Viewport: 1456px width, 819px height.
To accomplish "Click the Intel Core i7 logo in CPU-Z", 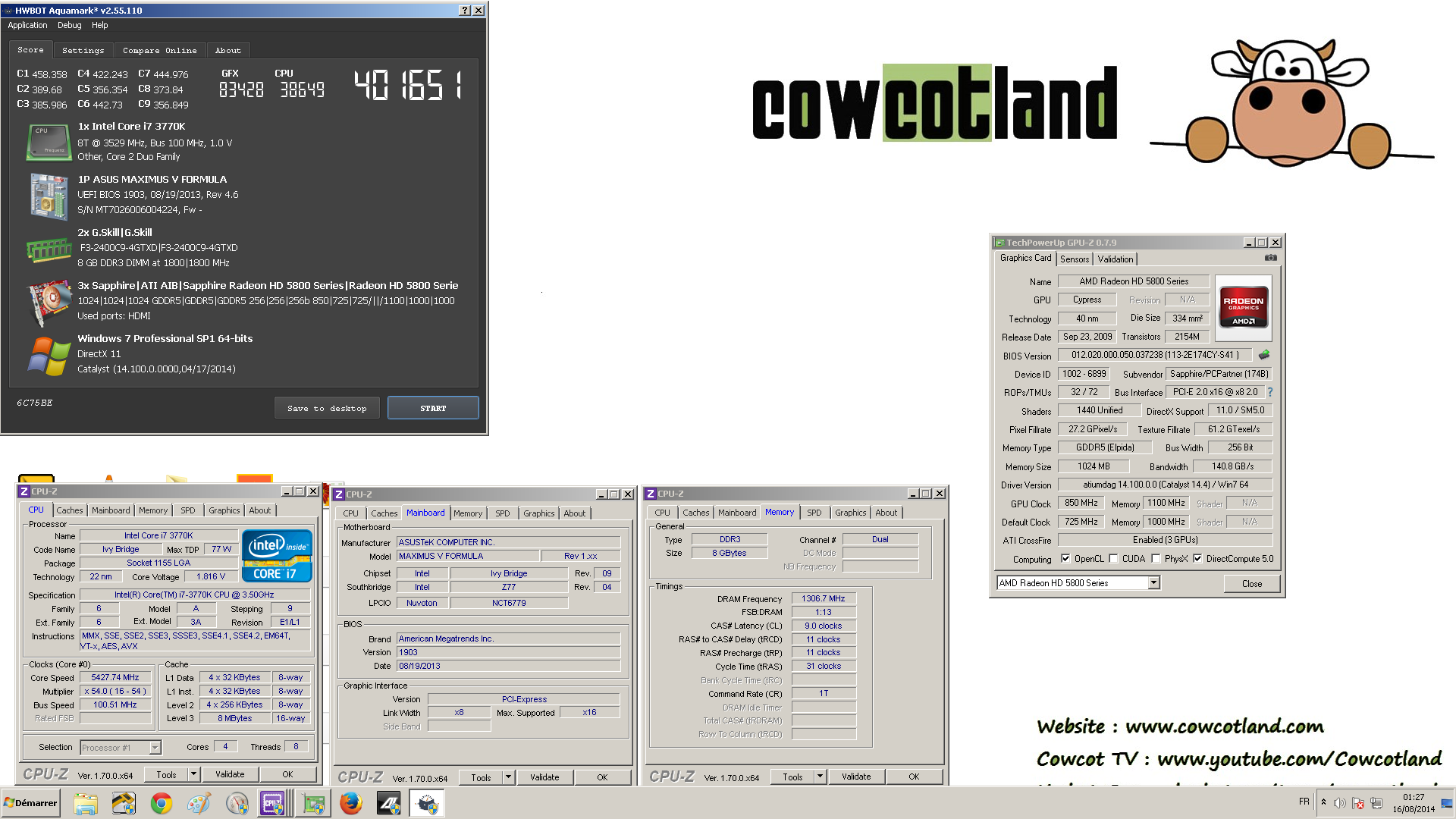I will (277, 556).
